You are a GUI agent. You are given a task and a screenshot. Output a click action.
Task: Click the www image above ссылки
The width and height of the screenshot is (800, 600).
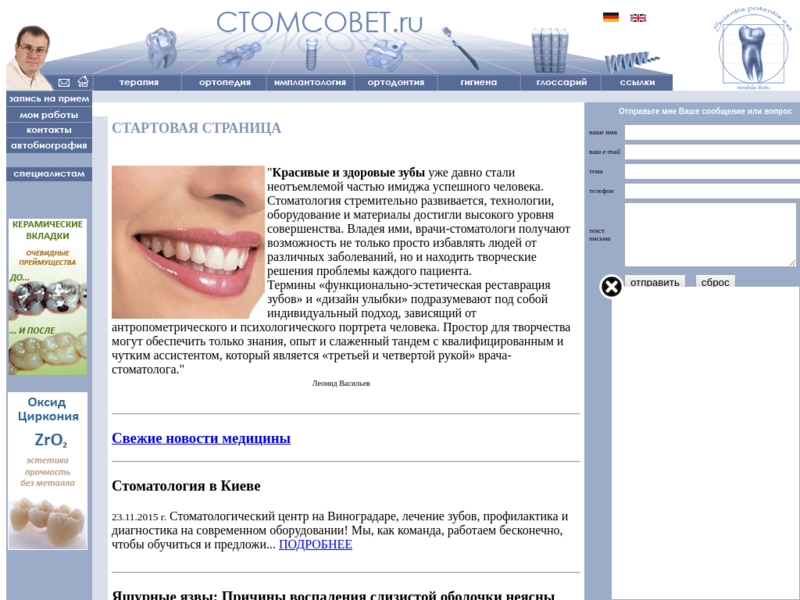click(x=631, y=62)
